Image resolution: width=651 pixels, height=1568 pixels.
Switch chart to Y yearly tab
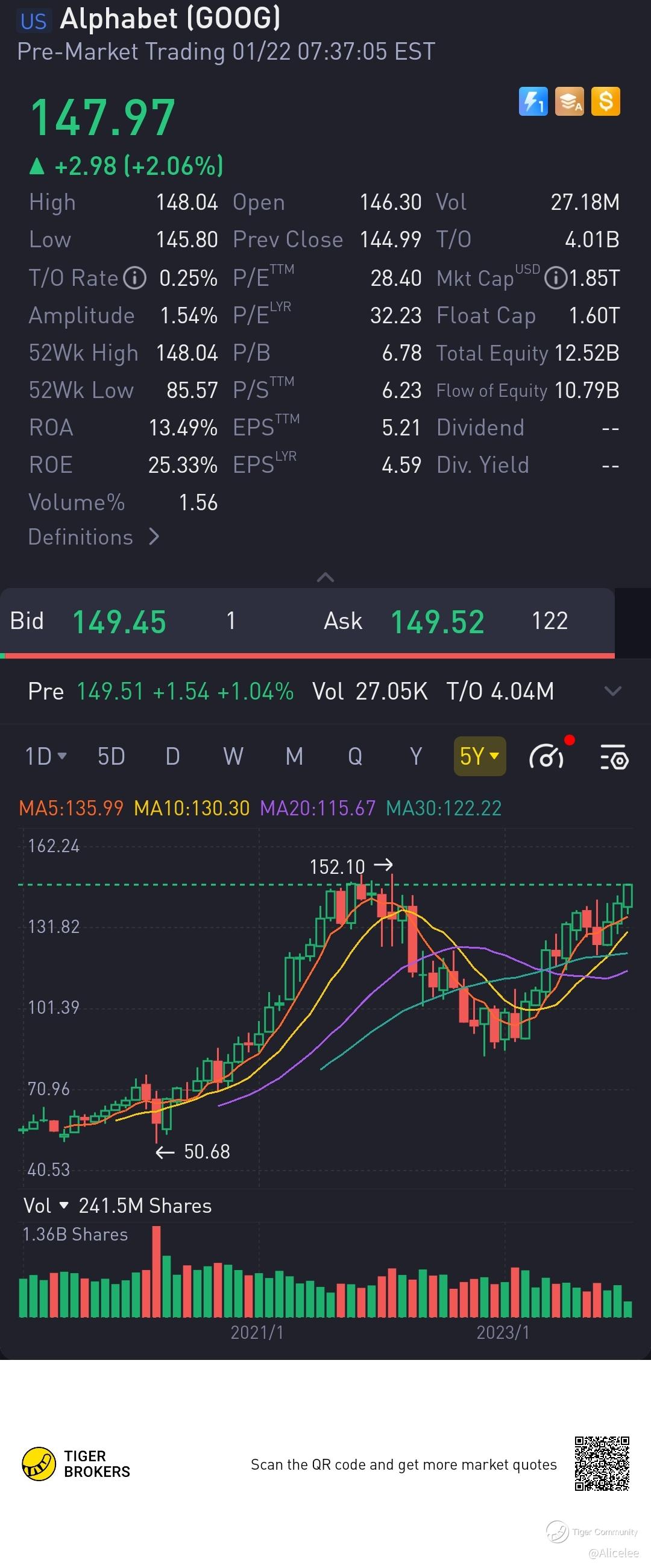click(x=416, y=757)
